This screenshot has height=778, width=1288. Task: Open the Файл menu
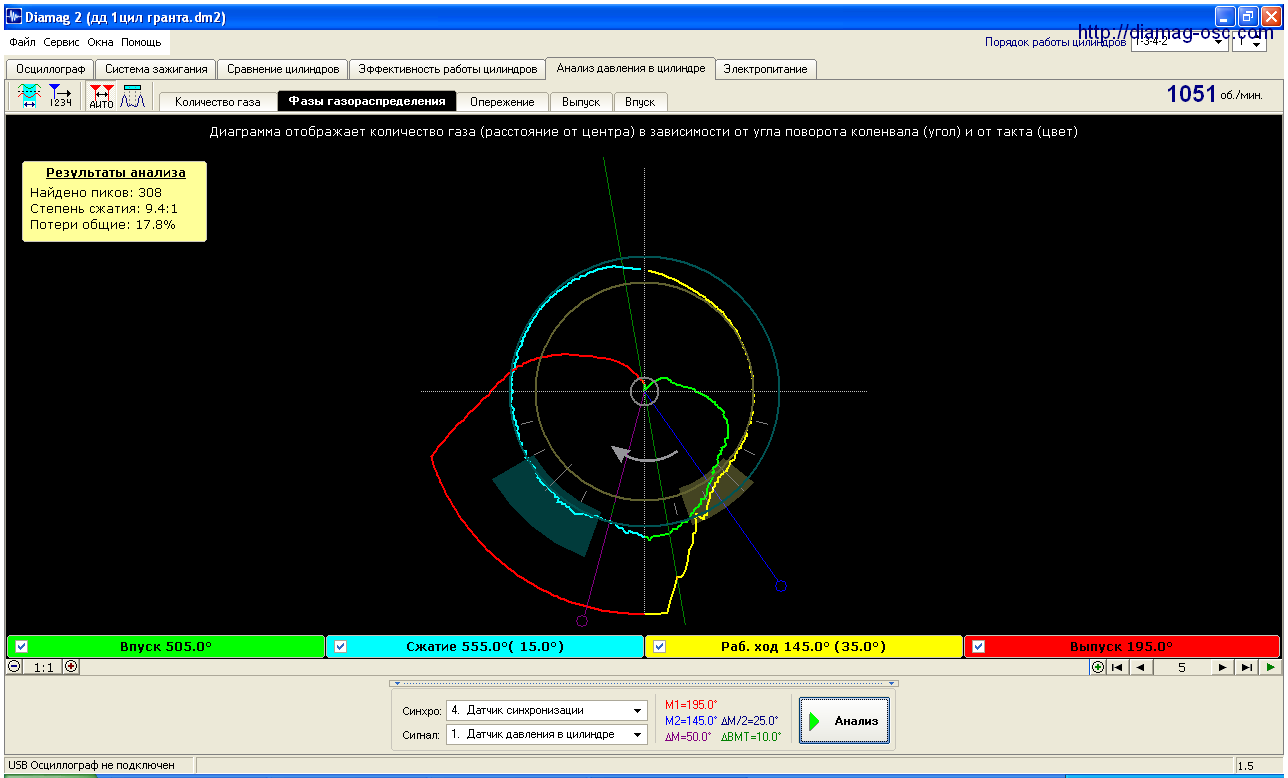click(x=22, y=43)
